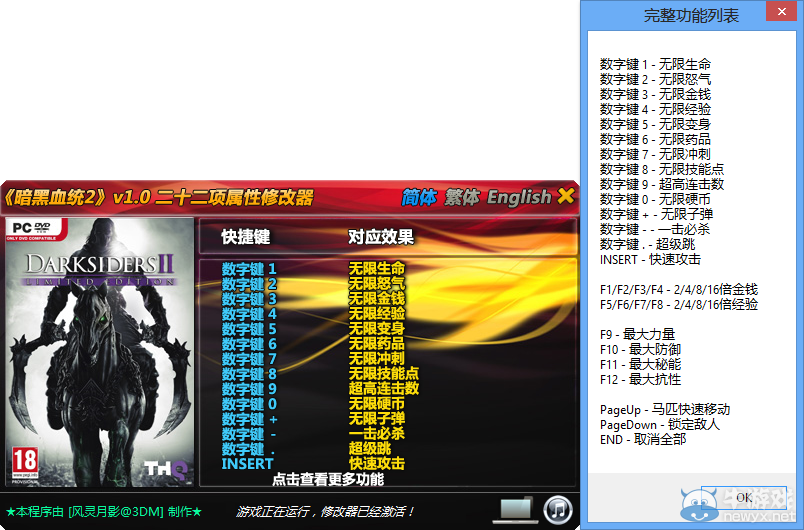Select 无限变身 effect in trainer list
The height and width of the screenshot is (530, 804).
coord(377,328)
